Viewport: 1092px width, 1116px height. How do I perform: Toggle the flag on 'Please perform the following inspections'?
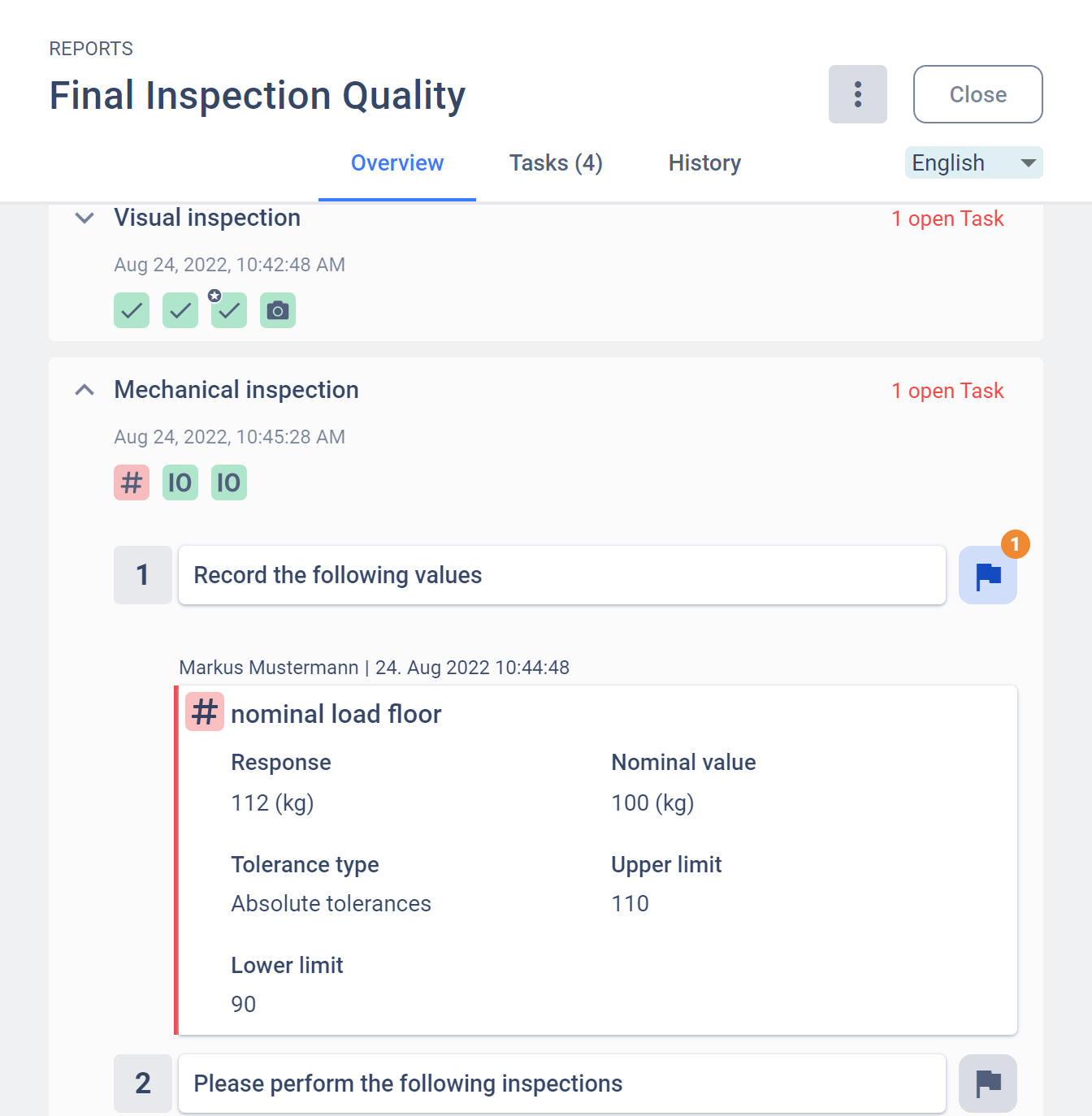988,1083
